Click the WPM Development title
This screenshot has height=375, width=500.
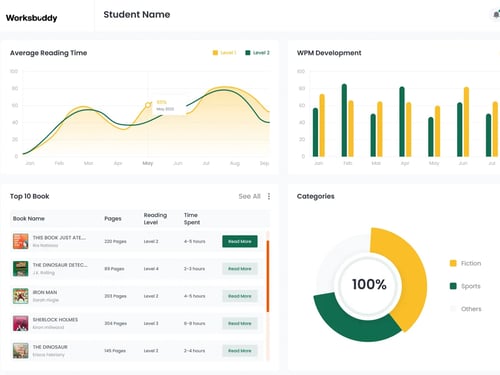[329, 53]
